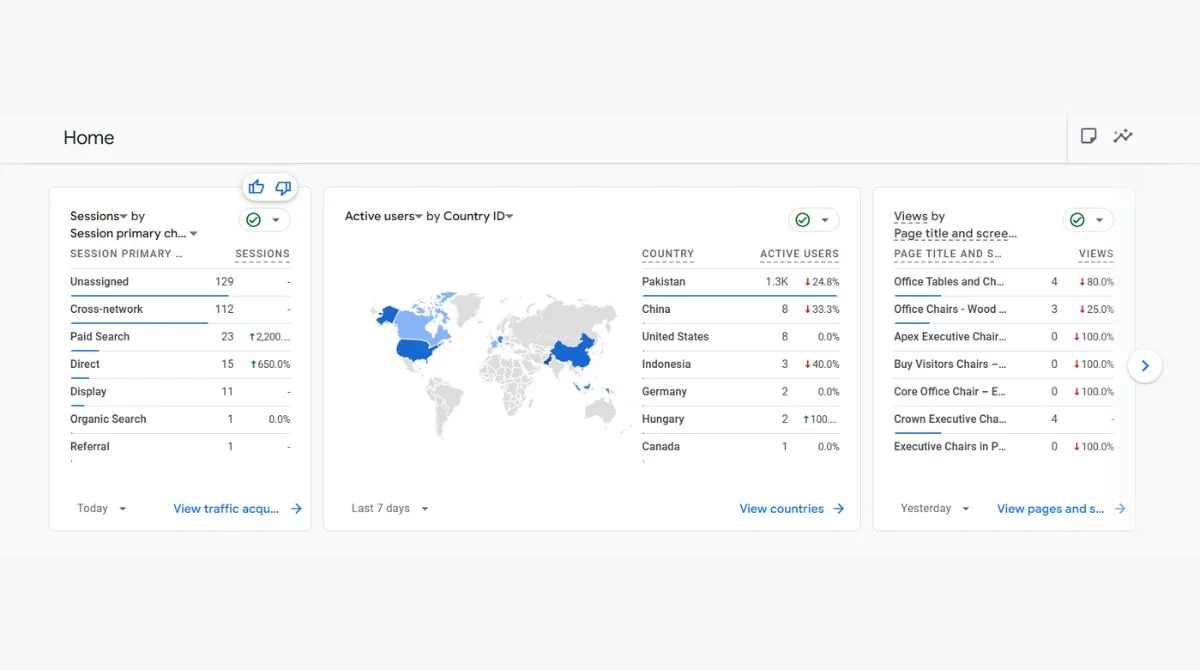Click the 80.0% views change value

(1097, 282)
